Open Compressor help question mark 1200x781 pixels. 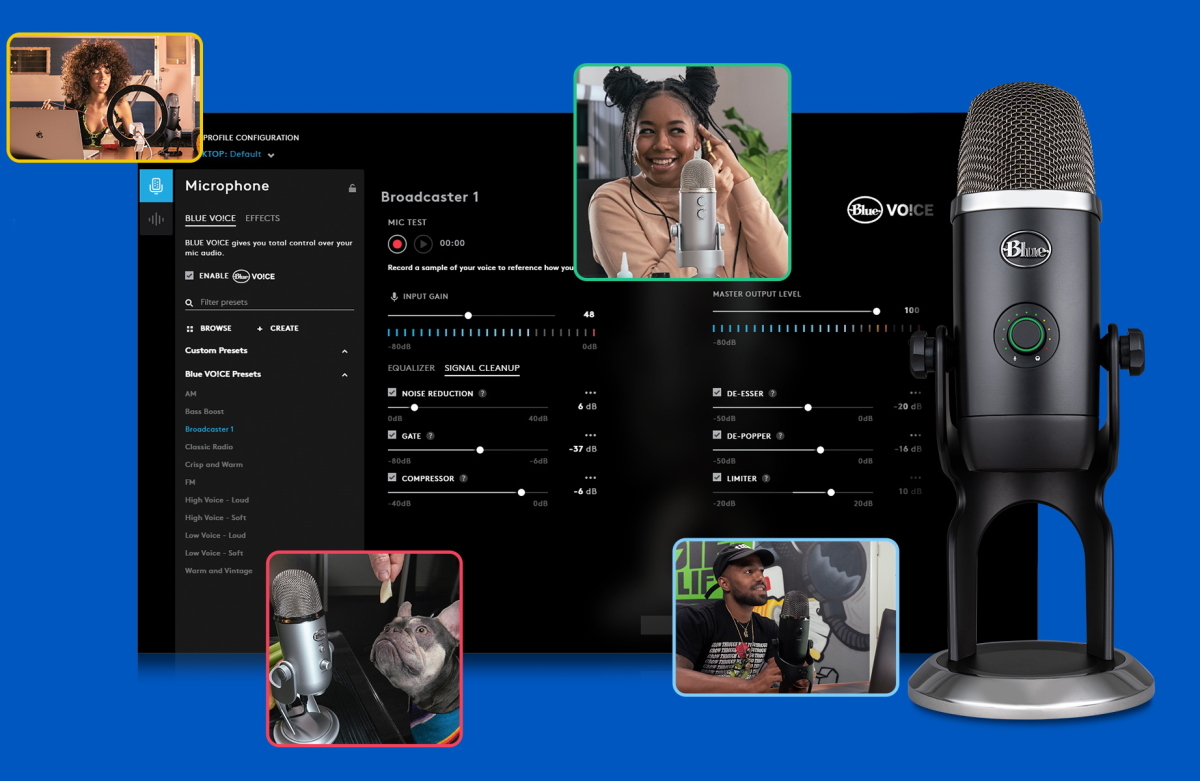[x=463, y=479]
